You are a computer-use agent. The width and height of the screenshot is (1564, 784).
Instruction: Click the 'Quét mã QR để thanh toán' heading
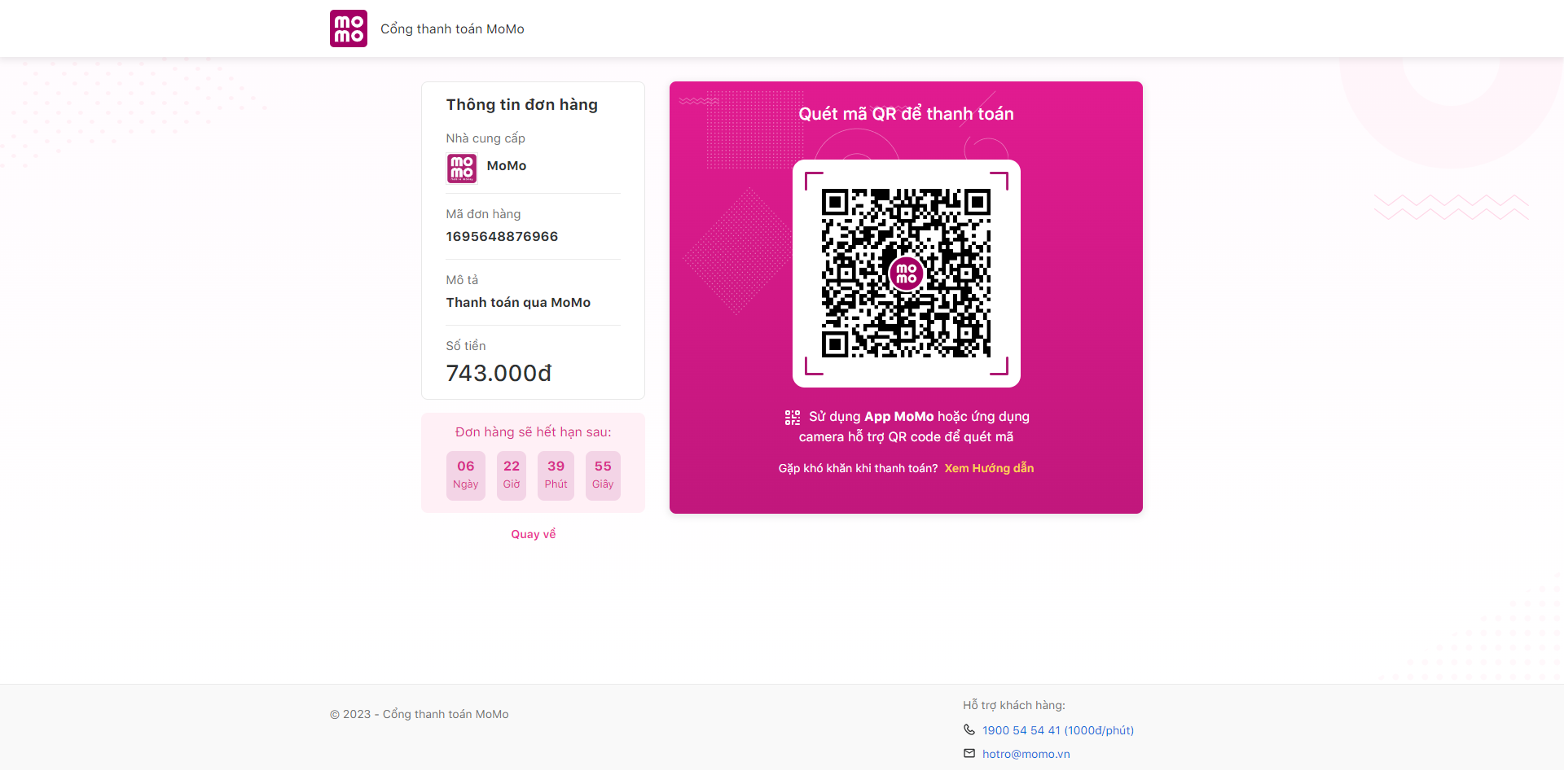click(x=906, y=114)
